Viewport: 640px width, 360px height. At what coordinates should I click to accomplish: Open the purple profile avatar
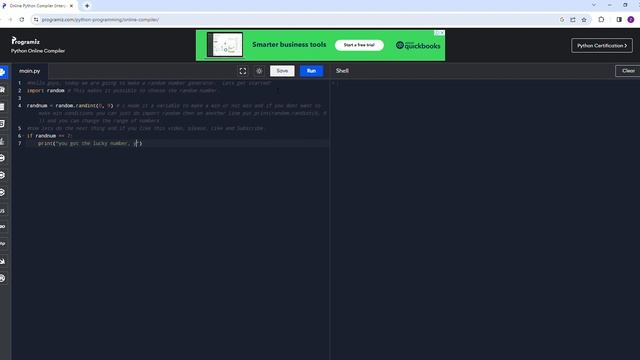pyautogui.click(x=631, y=20)
